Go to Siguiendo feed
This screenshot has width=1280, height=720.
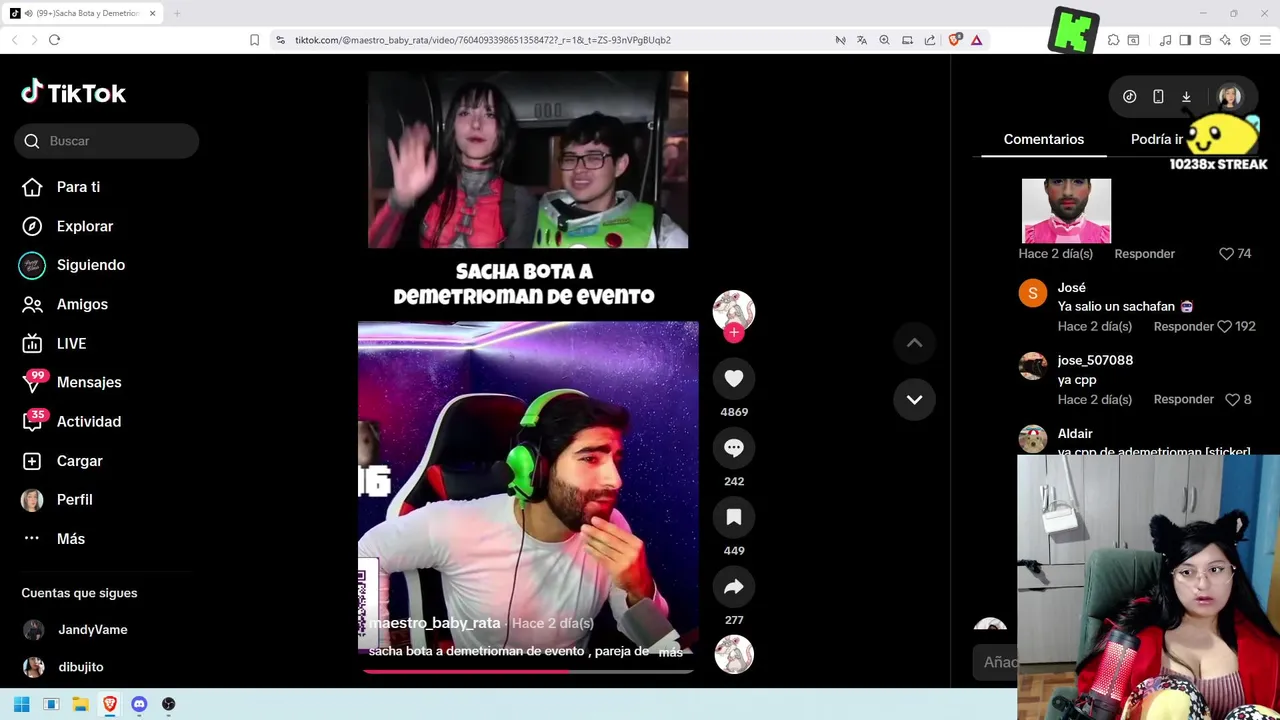(73, 265)
